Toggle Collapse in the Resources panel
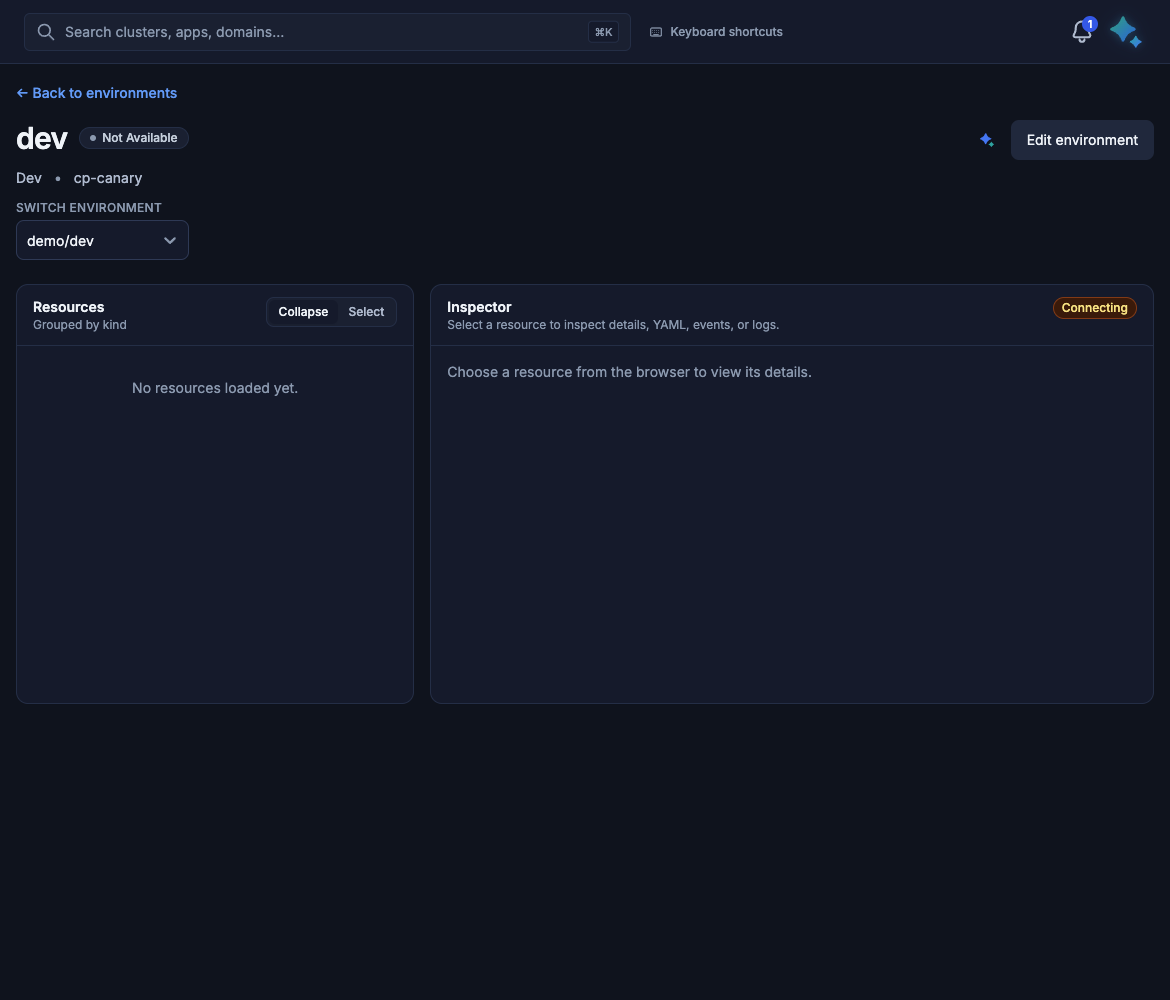1170x1000 pixels. click(x=303, y=312)
